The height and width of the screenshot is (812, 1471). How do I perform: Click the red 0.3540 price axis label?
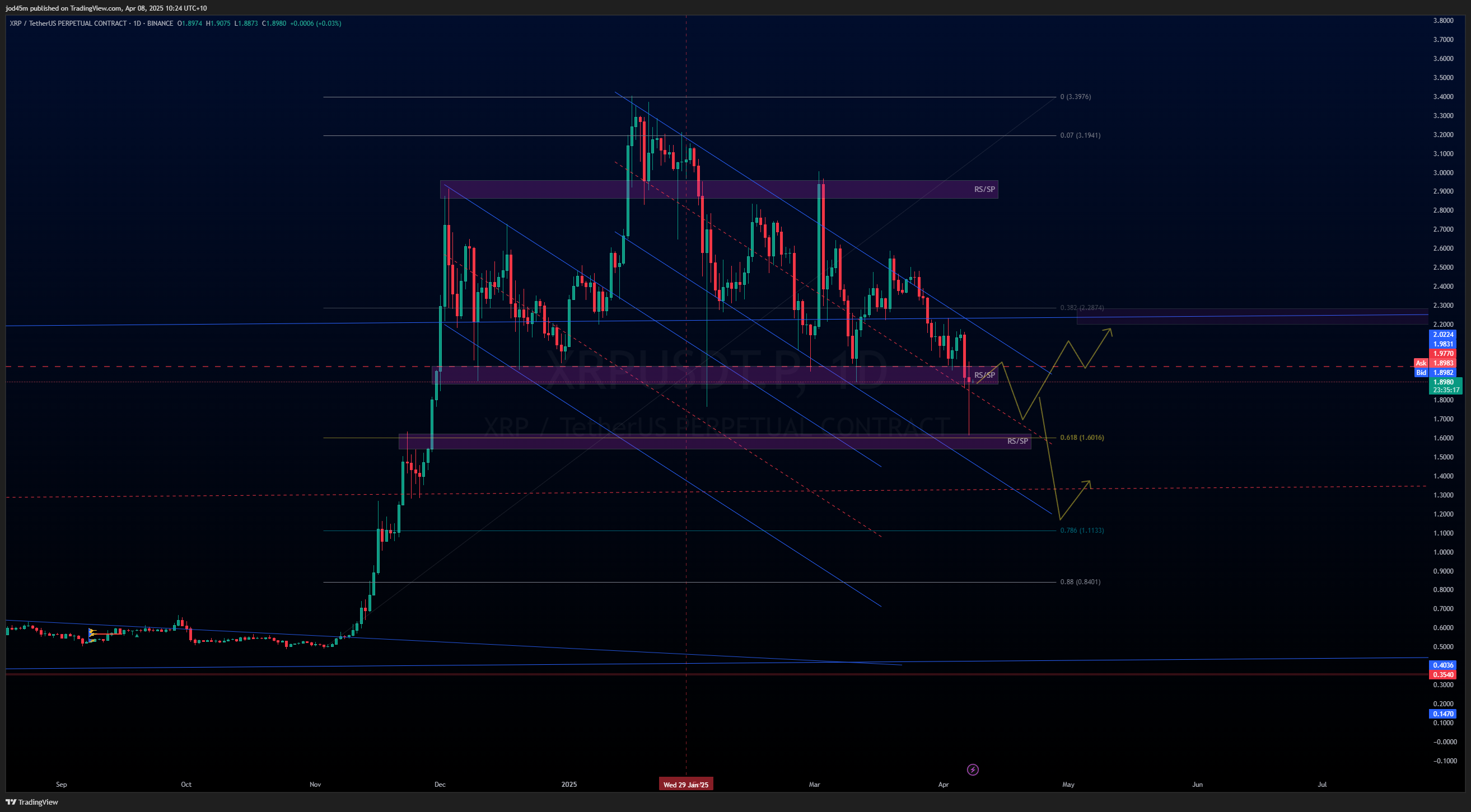pyautogui.click(x=1443, y=674)
